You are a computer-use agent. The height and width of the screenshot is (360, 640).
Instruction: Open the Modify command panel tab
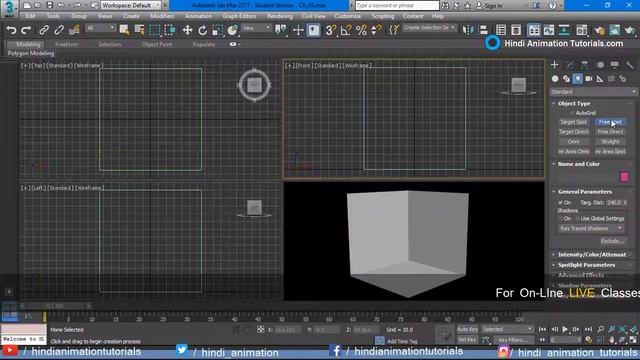click(x=569, y=64)
